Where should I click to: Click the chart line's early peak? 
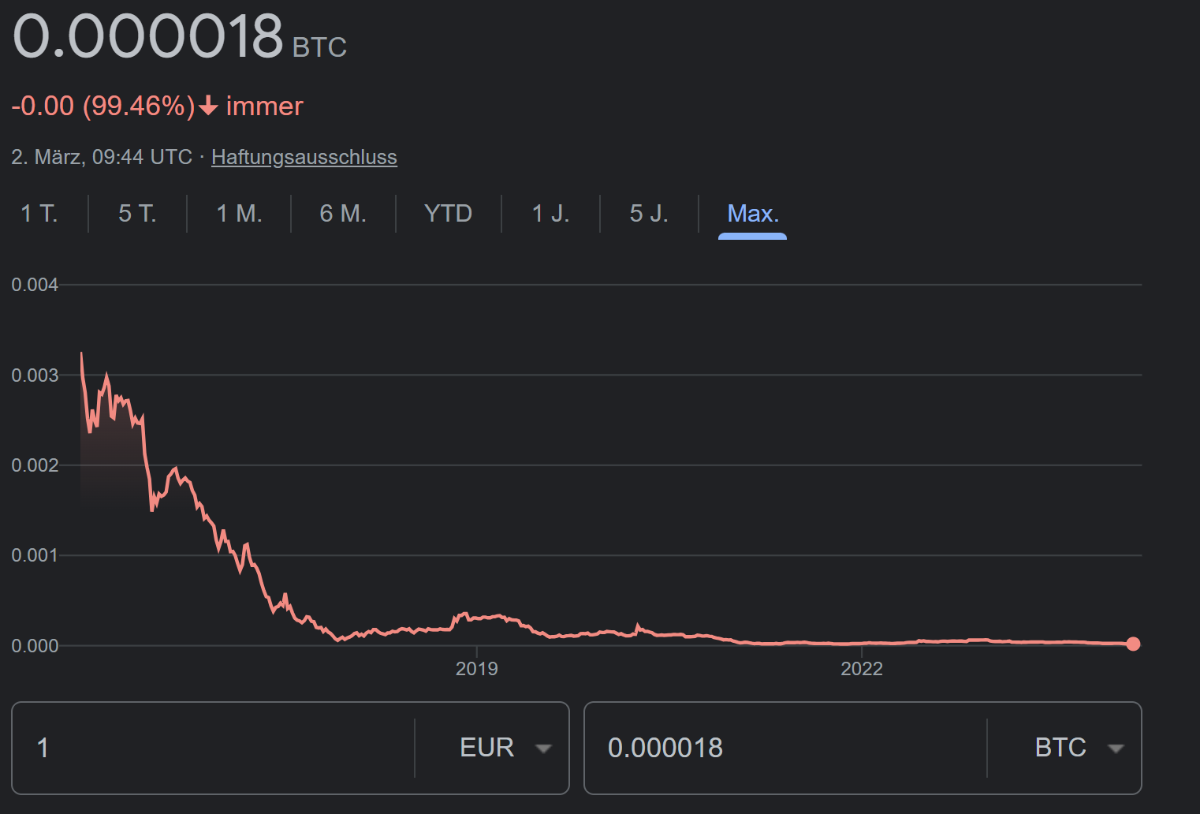click(81, 353)
